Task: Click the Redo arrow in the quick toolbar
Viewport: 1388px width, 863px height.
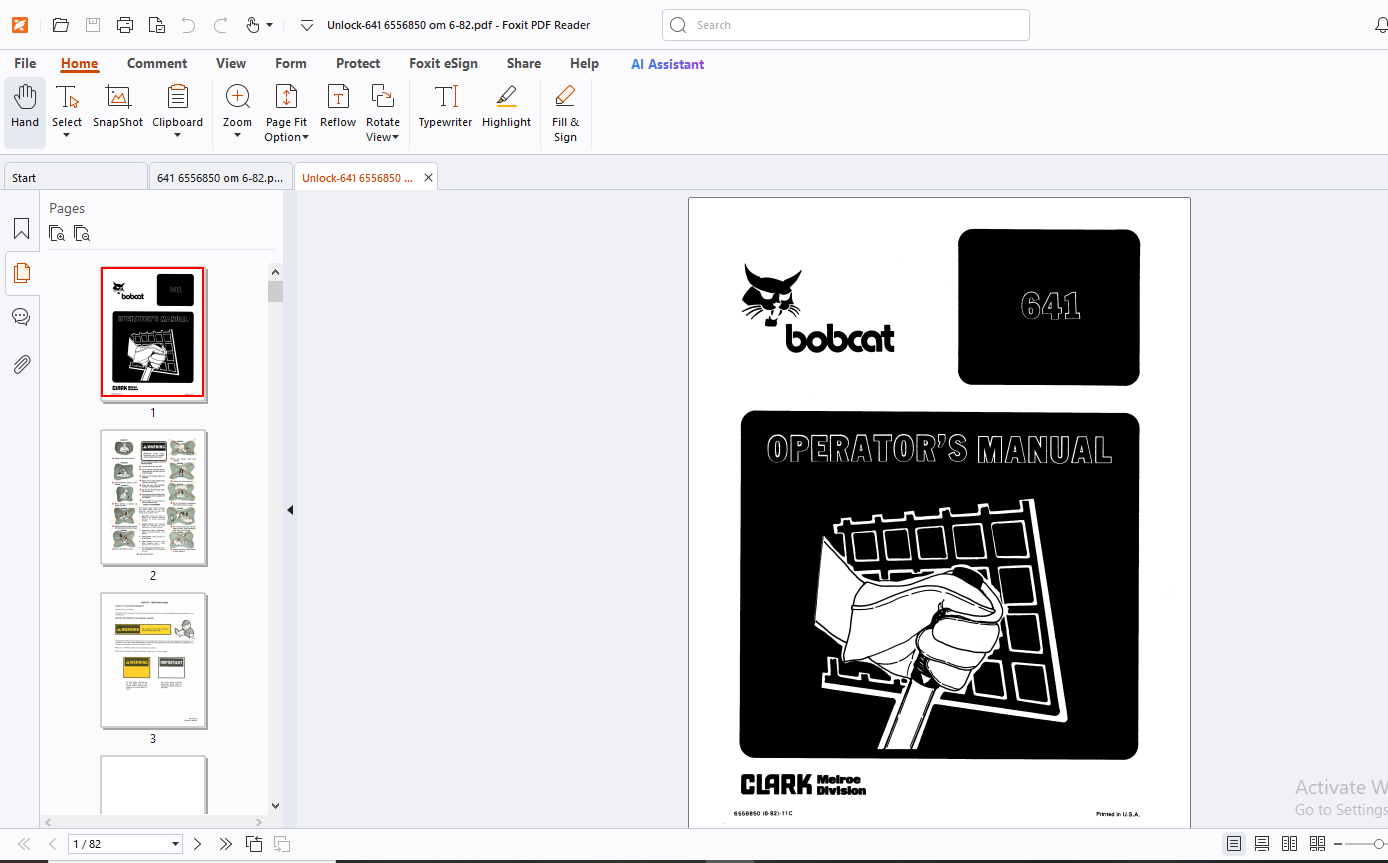Action: tap(221, 25)
